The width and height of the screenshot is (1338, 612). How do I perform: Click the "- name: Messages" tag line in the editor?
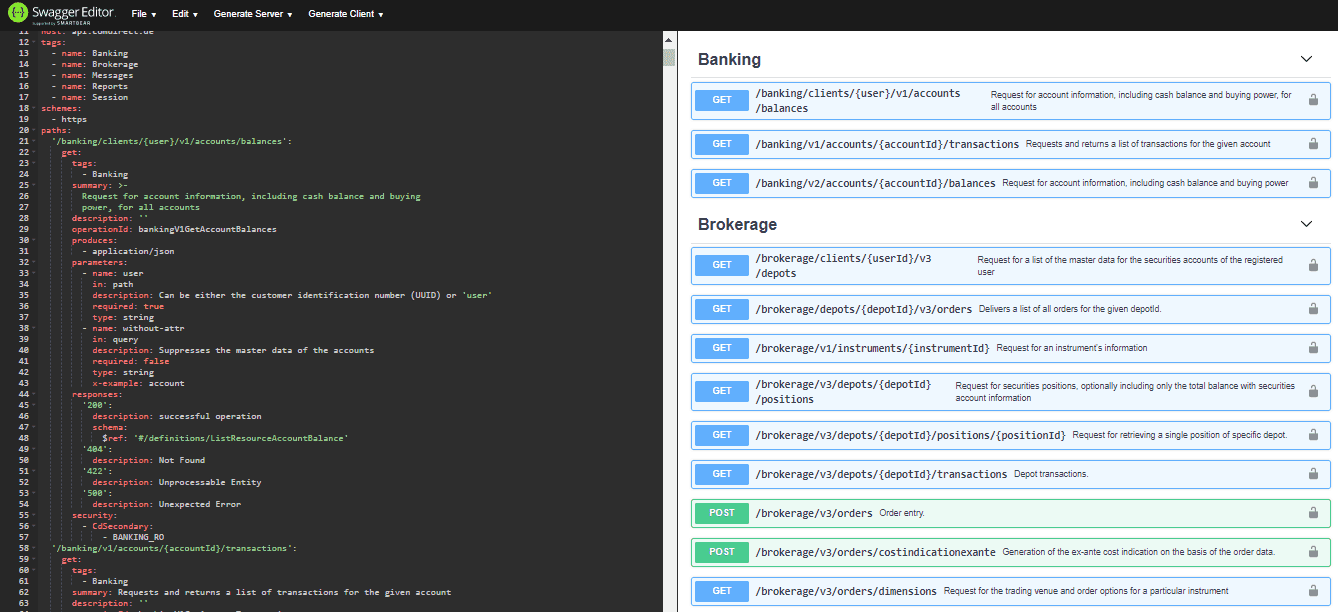point(92,75)
